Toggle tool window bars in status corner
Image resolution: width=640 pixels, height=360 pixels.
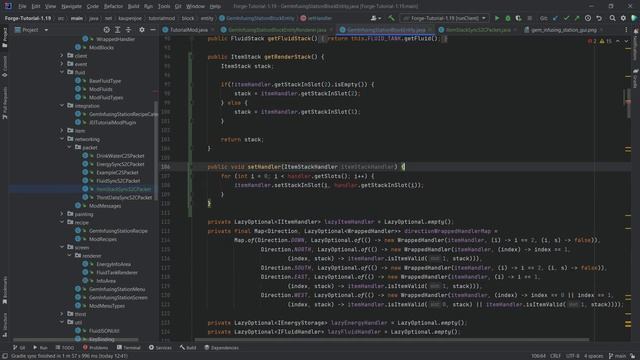[4, 356]
